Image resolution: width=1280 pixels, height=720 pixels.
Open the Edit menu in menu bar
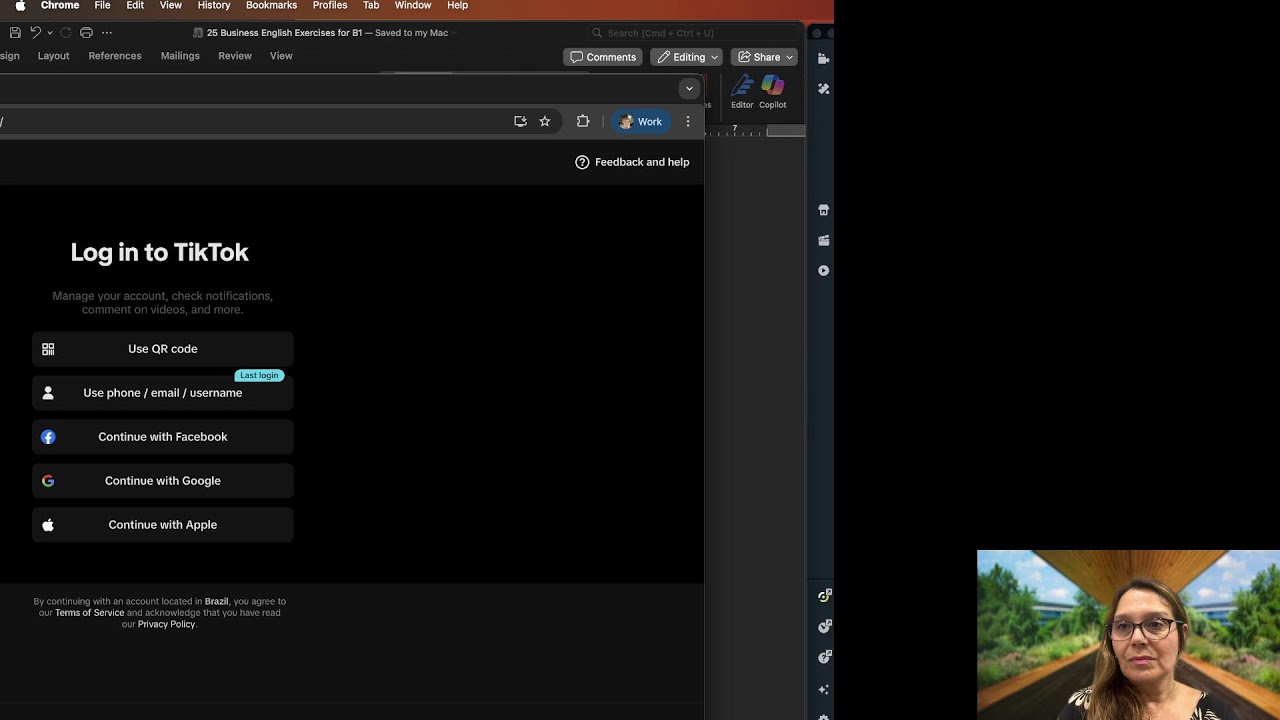[x=135, y=6]
